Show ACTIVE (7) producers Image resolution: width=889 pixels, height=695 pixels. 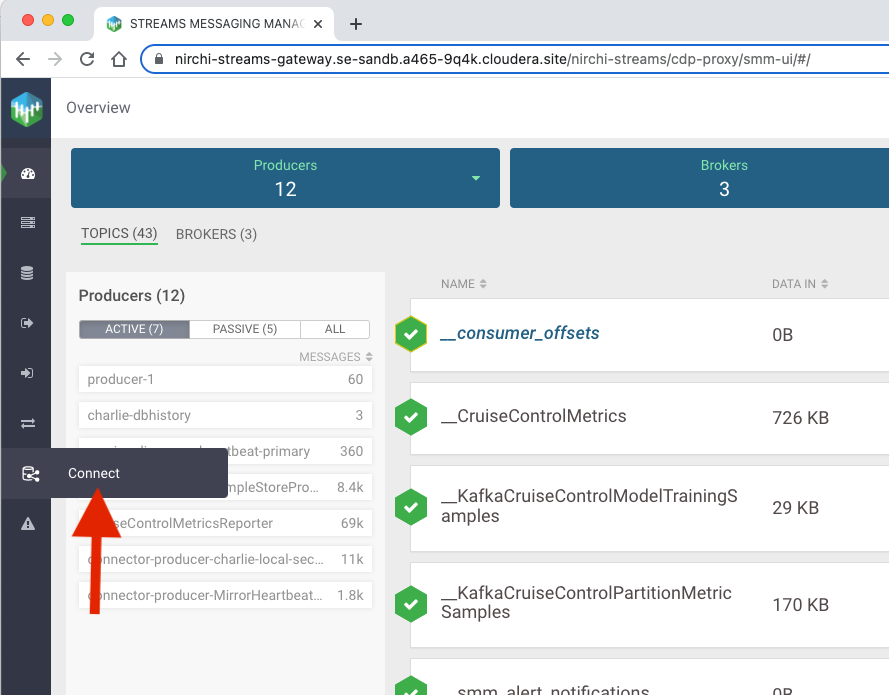tap(134, 329)
